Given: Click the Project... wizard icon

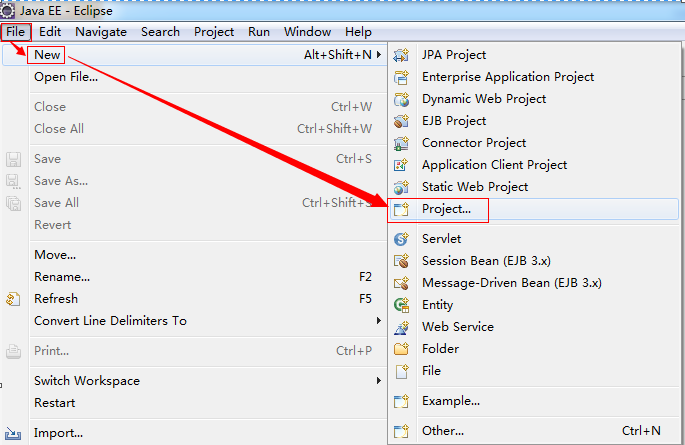Looking at the screenshot, I should click(401, 209).
